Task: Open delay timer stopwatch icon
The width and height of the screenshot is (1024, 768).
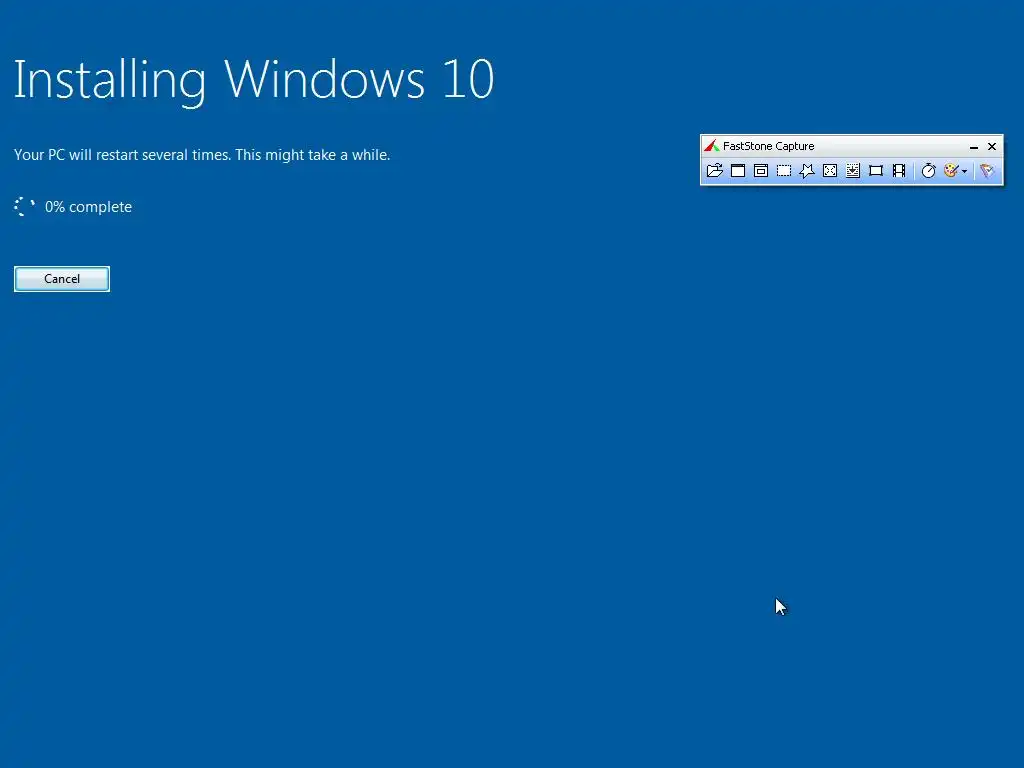Action: click(929, 170)
